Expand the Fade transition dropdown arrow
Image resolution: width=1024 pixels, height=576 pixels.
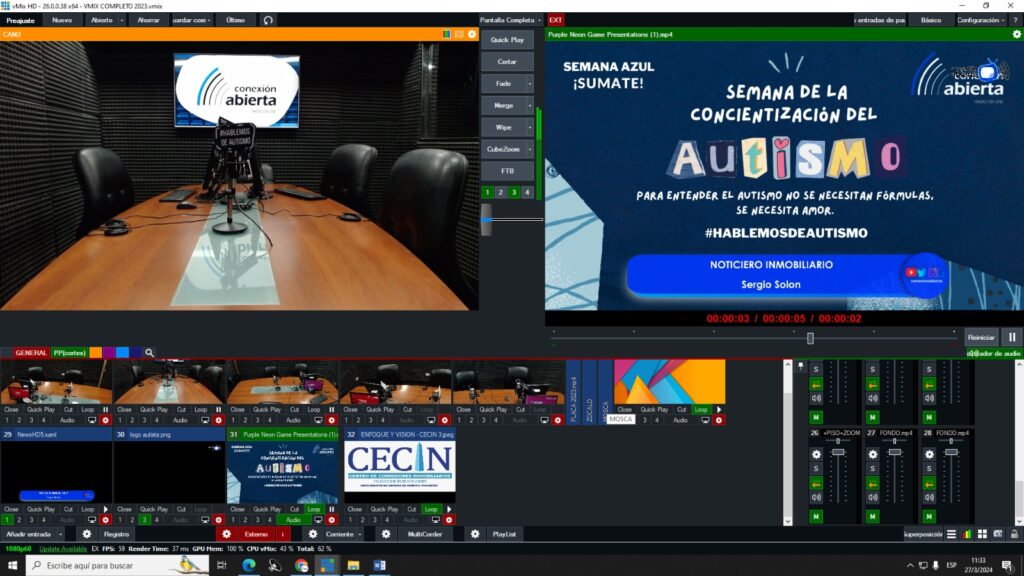(529, 84)
